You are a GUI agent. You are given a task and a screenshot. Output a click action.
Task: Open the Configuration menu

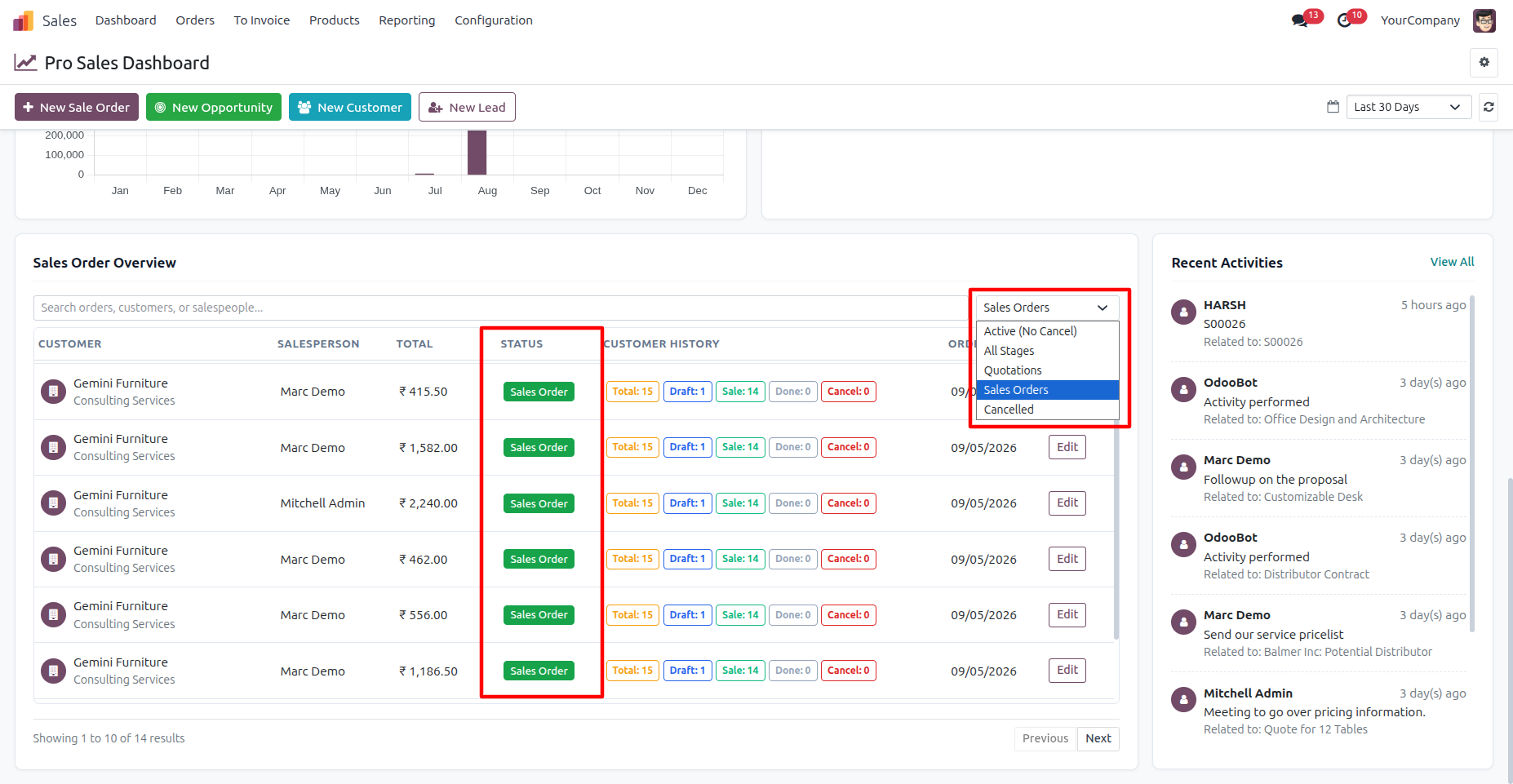tap(493, 20)
